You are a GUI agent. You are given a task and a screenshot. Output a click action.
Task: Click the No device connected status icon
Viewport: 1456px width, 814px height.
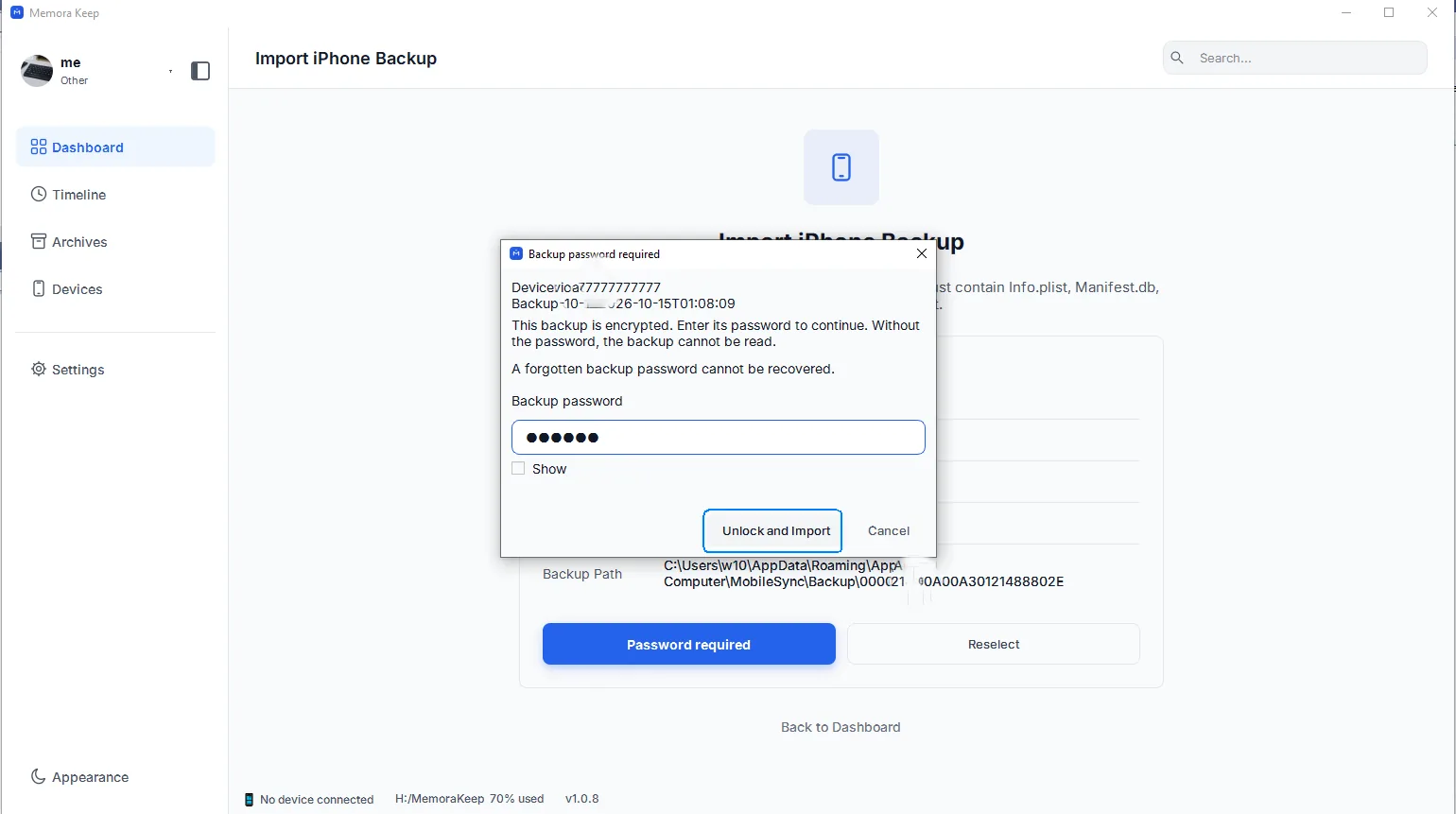(x=250, y=799)
